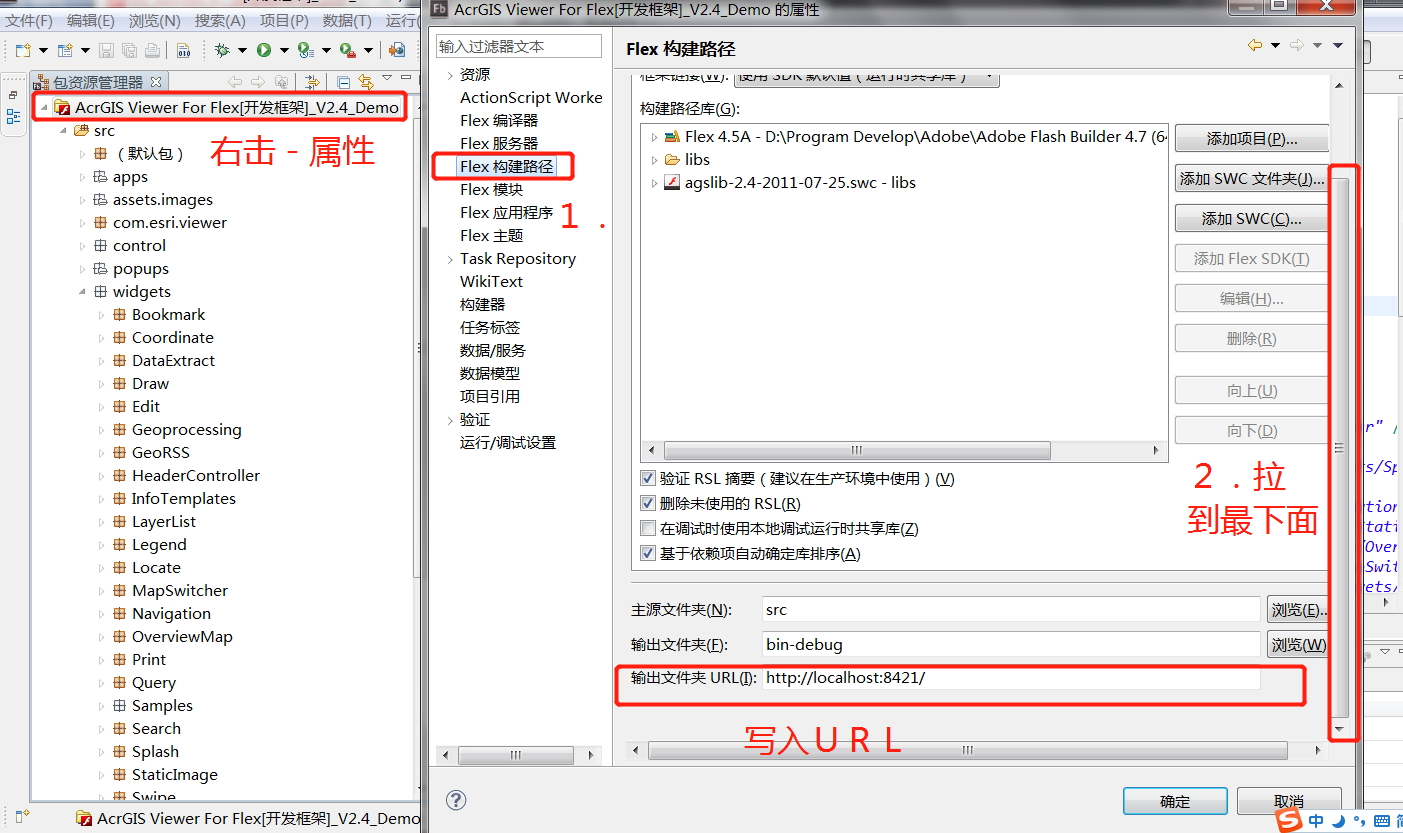Click the horizontal scrollbar under the properties category list
Viewport: 1403px width, 833px height.
[x=520, y=755]
